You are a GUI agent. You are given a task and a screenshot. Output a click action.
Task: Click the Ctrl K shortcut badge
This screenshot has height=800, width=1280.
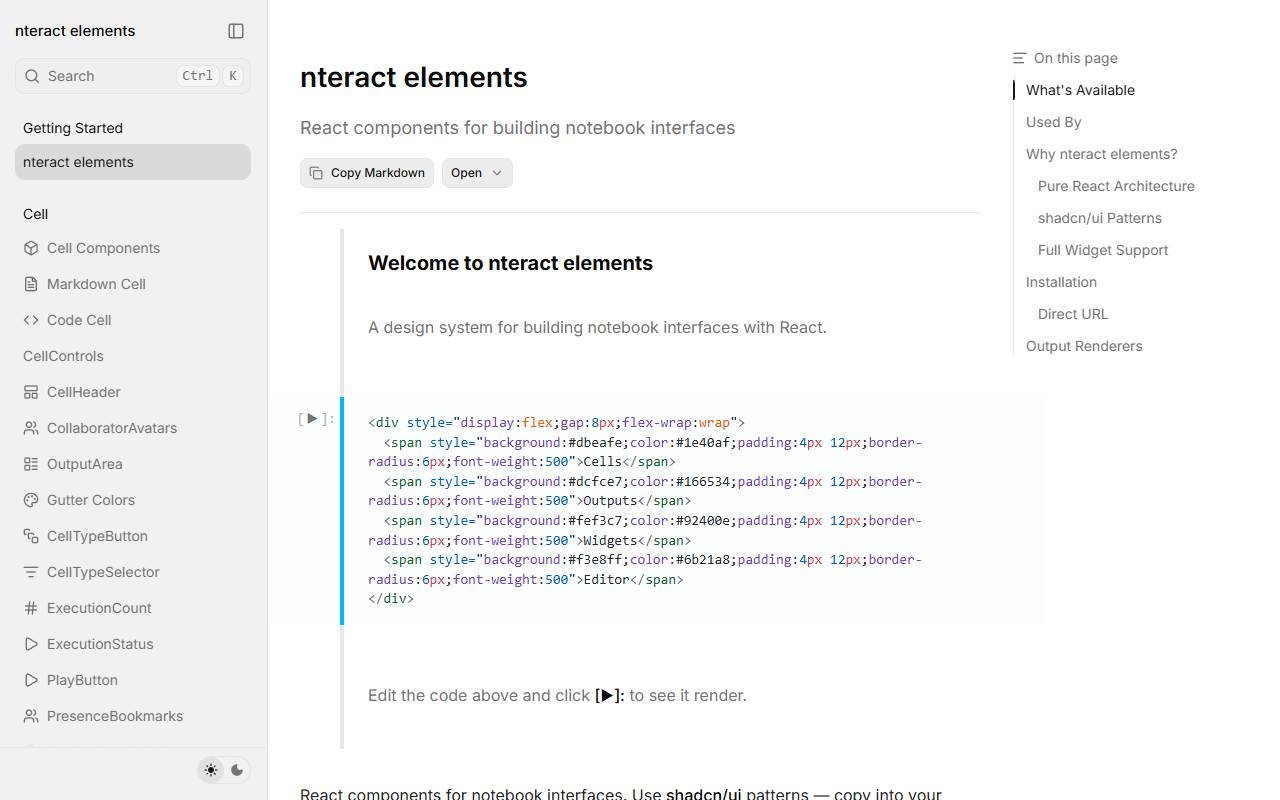tap(210, 76)
